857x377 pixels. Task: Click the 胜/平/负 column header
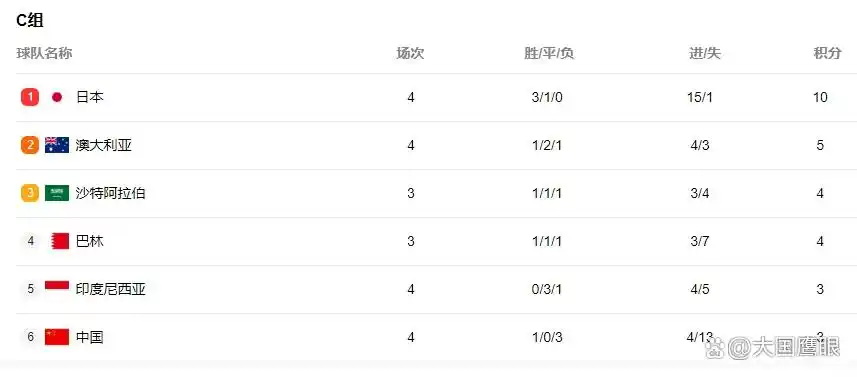pyautogui.click(x=549, y=54)
